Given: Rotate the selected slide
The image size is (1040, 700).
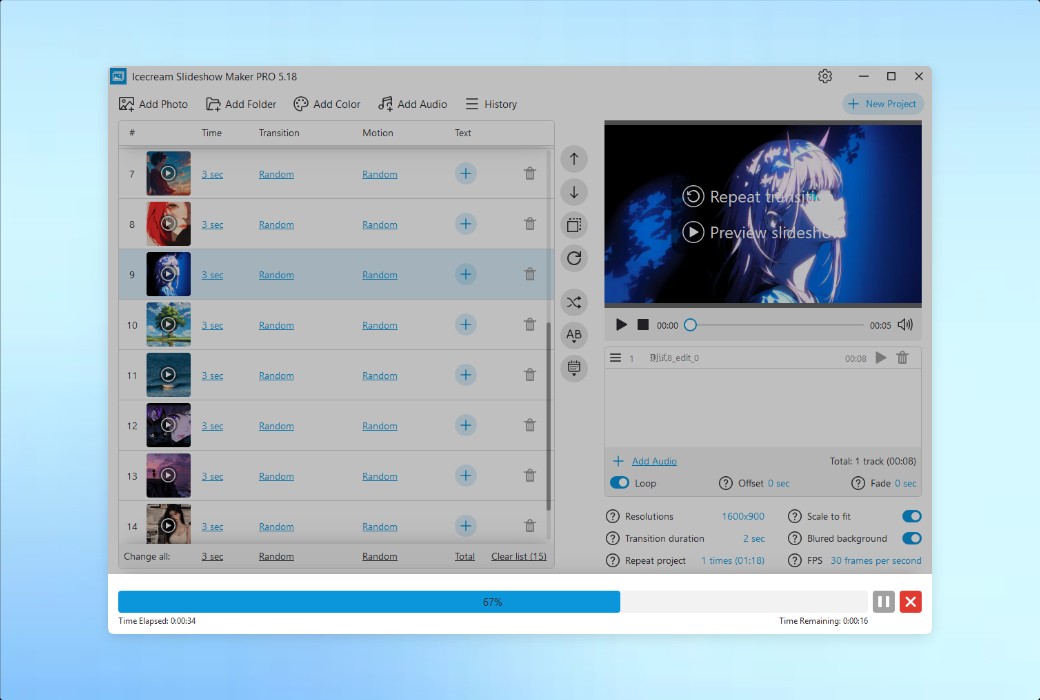Looking at the screenshot, I should 573,258.
